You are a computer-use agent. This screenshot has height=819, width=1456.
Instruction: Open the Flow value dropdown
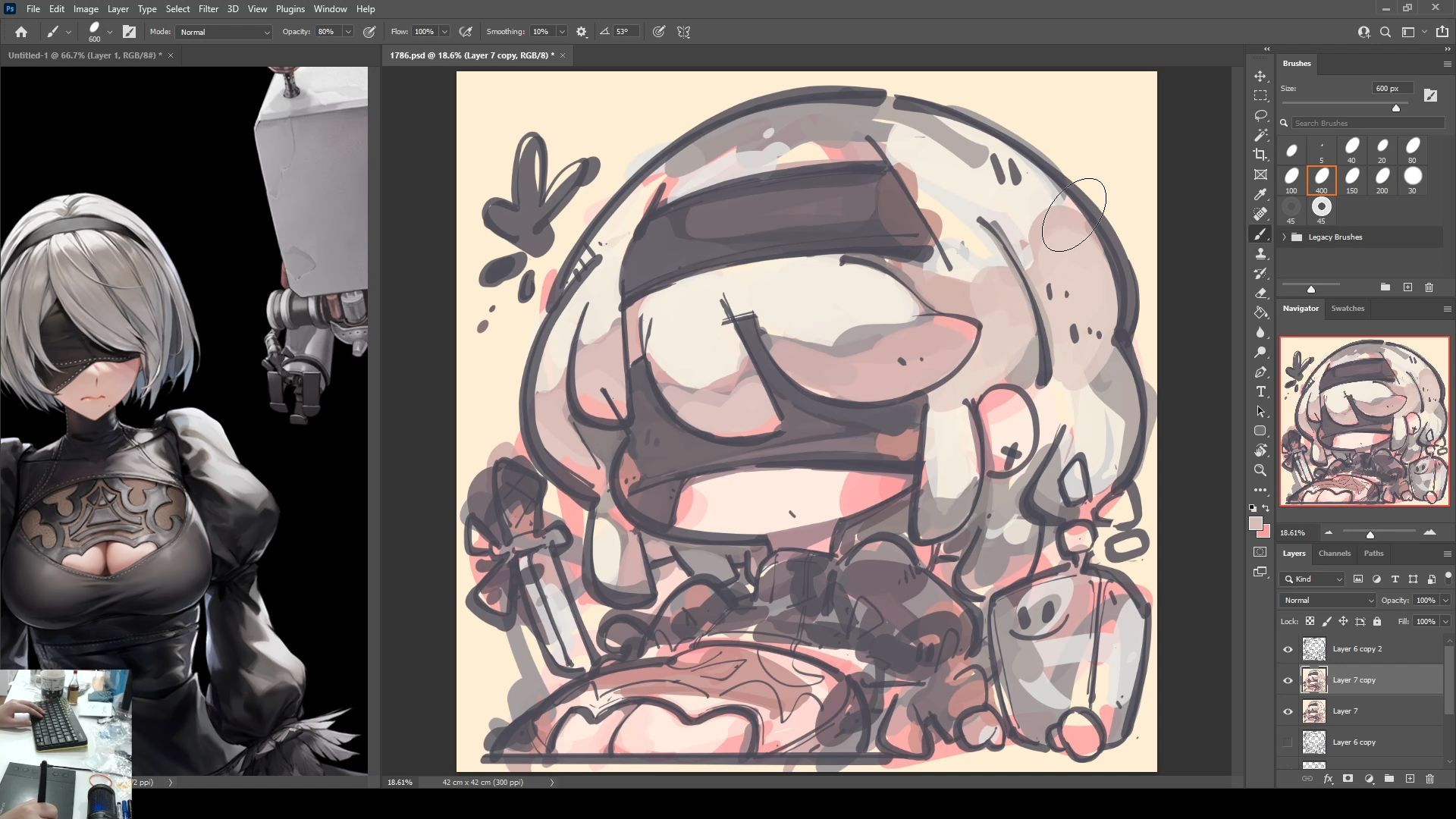[x=444, y=32]
